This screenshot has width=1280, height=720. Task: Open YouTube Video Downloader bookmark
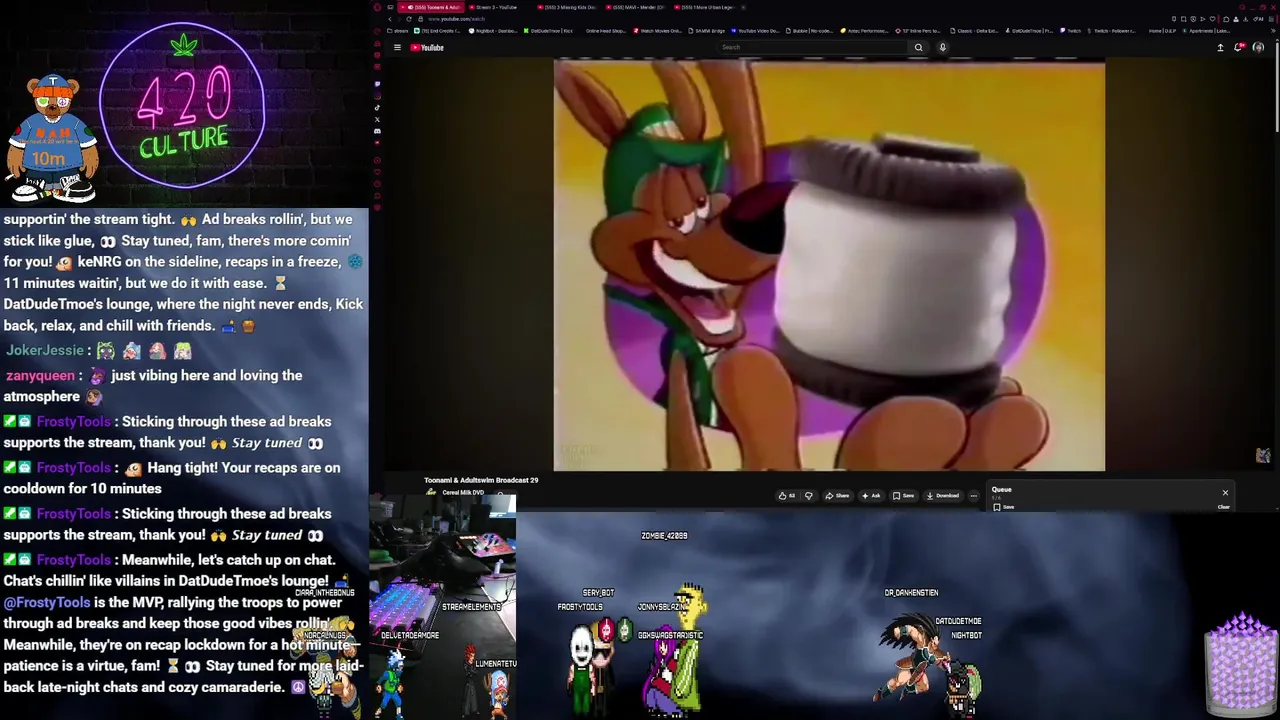[x=756, y=31]
